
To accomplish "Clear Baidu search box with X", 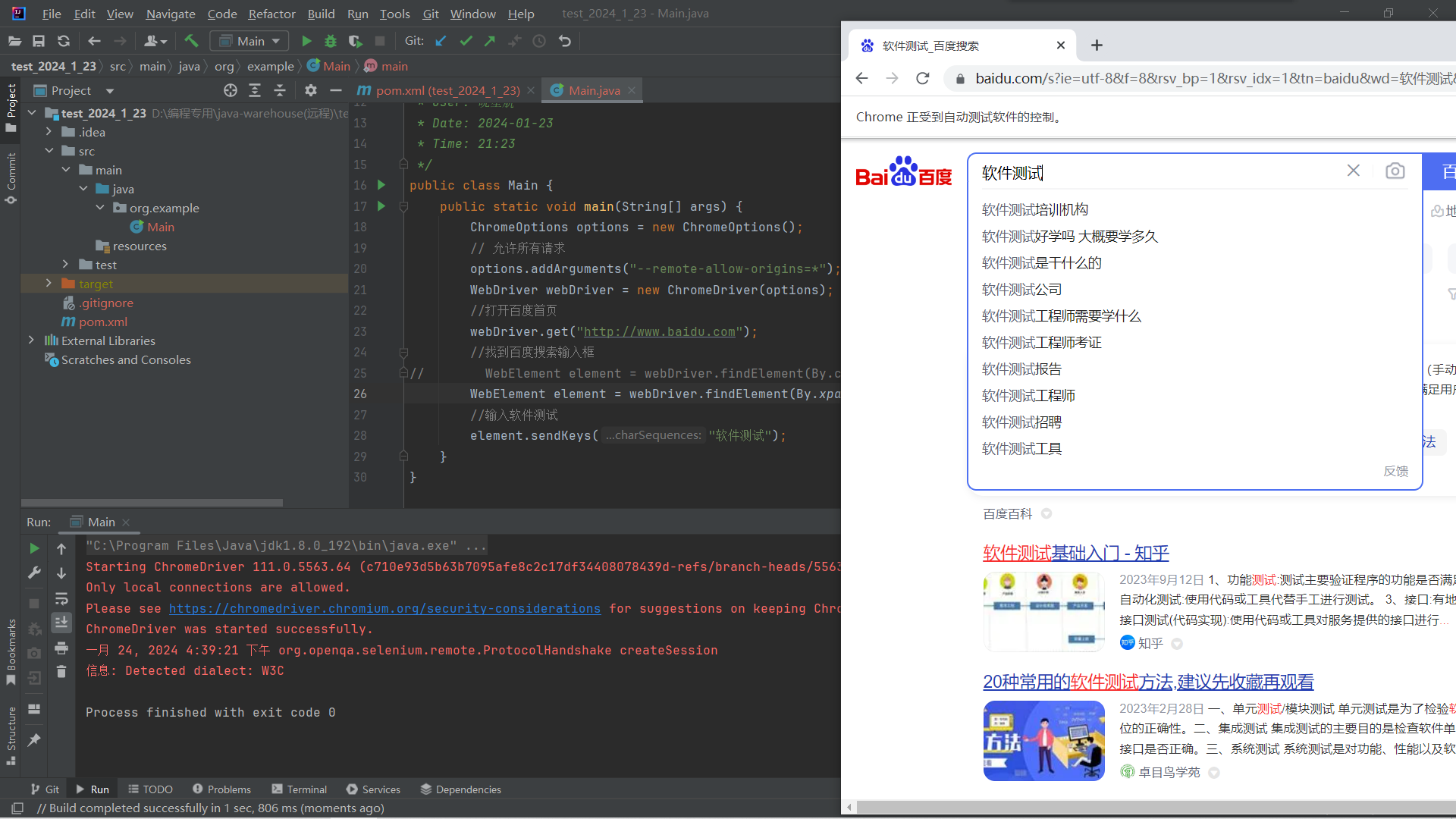I will click(x=1354, y=171).
